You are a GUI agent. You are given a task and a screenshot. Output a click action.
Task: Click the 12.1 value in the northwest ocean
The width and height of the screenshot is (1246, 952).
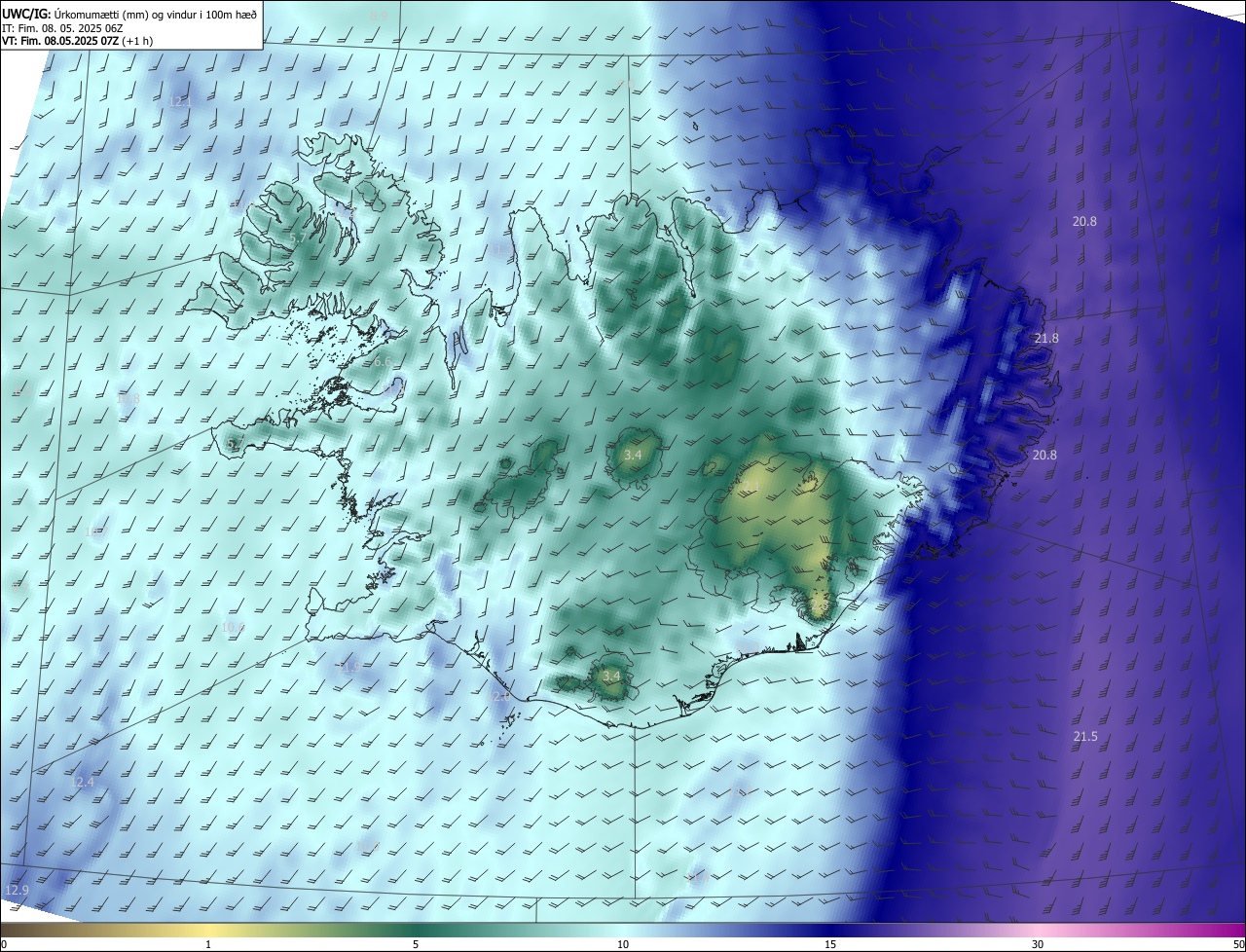tap(180, 101)
